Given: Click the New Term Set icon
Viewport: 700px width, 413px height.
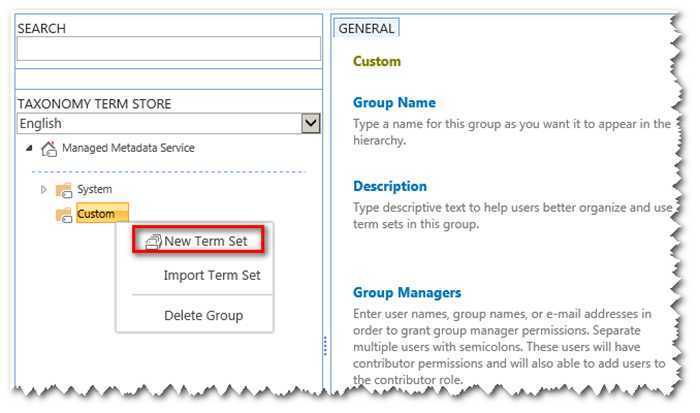Looking at the screenshot, I should pyautogui.click(x=153, y=242).
